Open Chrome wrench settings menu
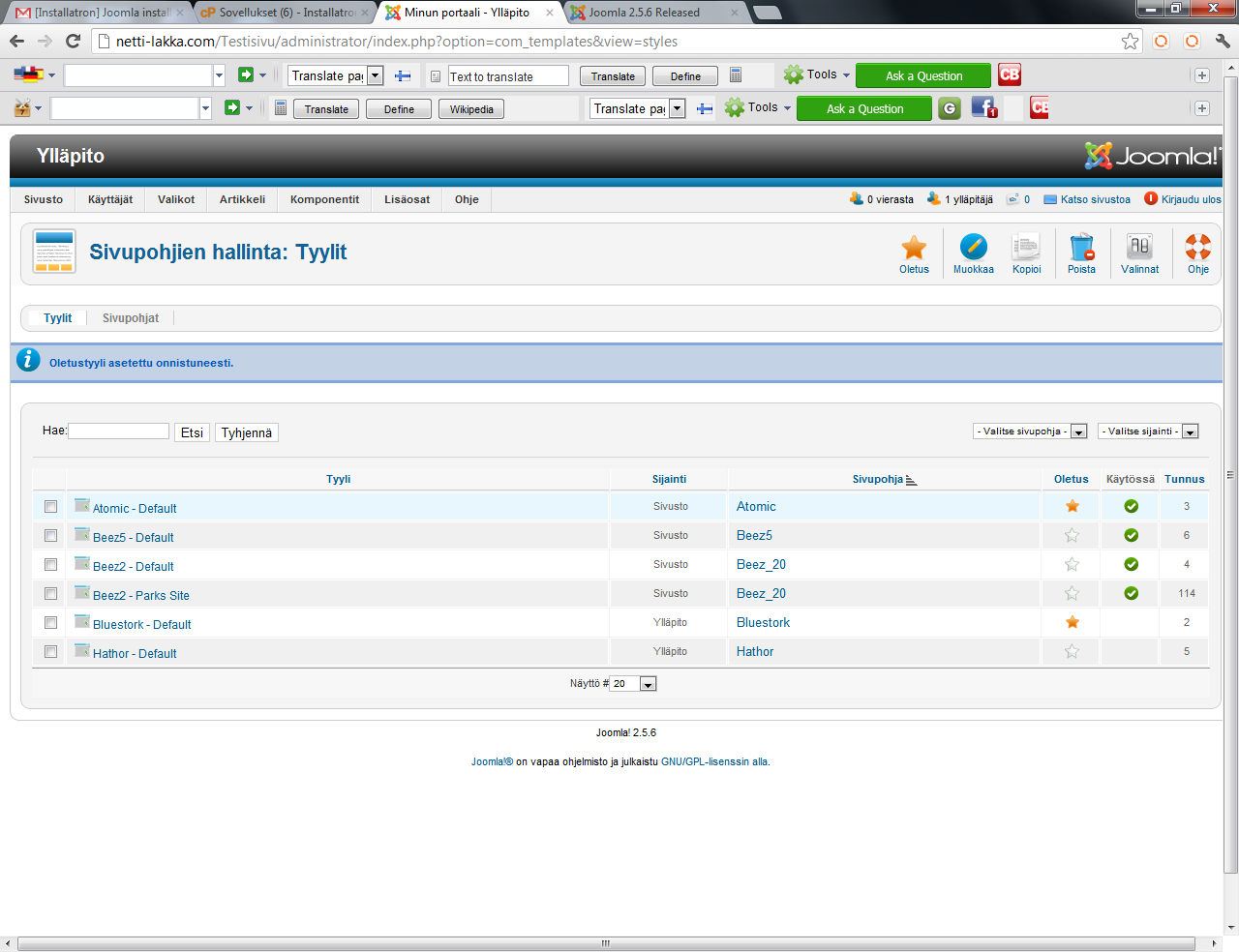This screenshot has height=952, width=1239. [1223, 41]
